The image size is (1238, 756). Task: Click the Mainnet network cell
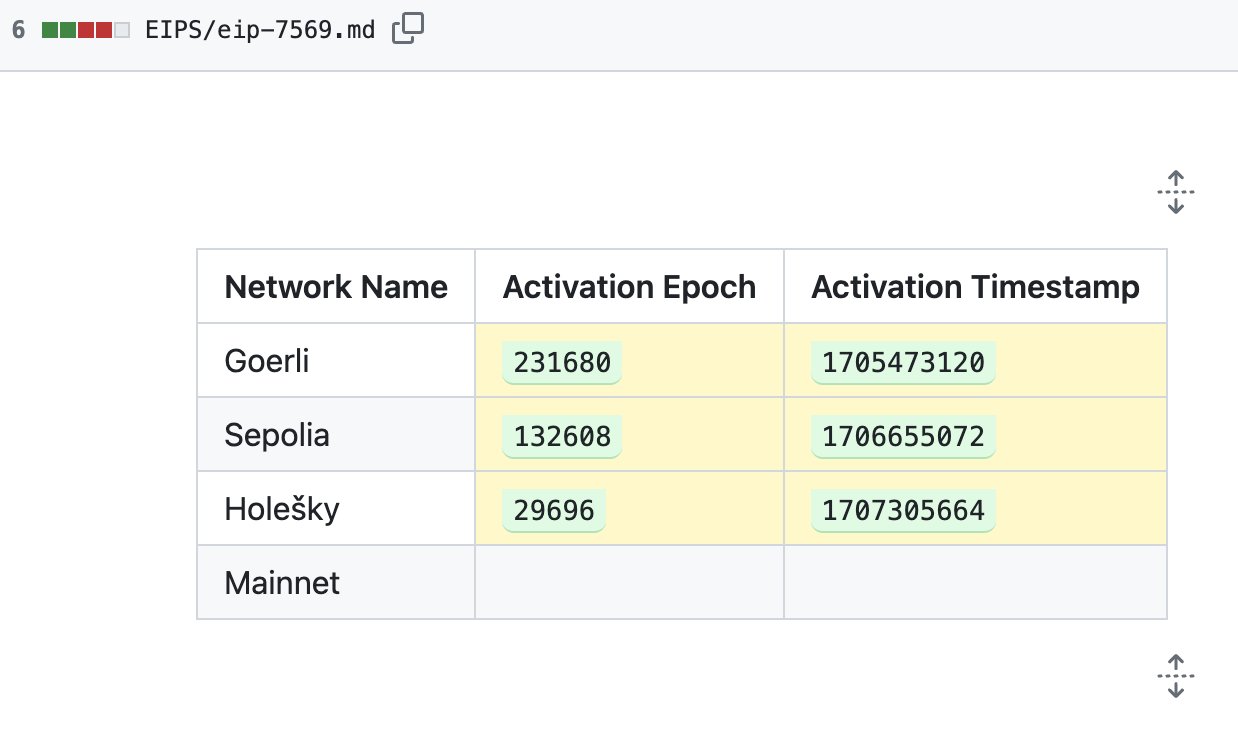pos(336,582)
